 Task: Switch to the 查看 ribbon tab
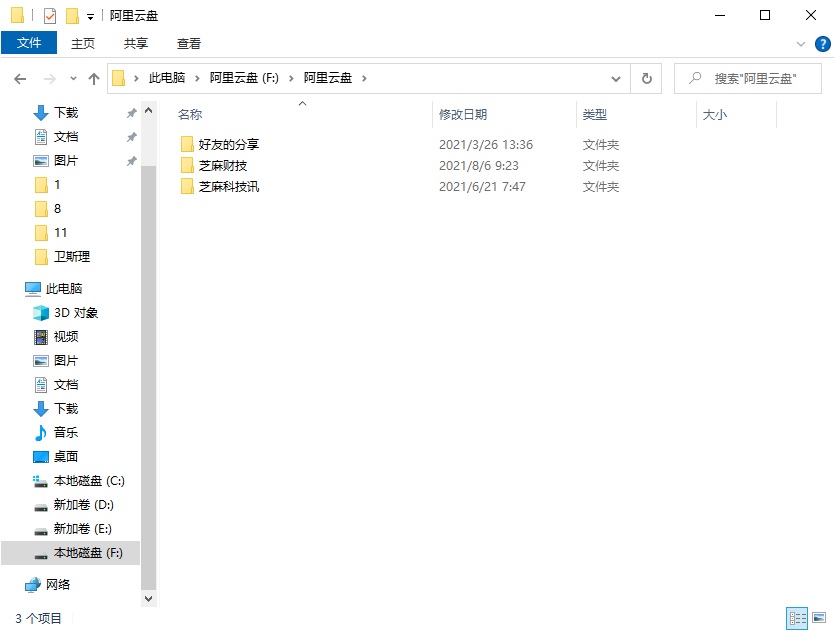(x=188, y=43)
